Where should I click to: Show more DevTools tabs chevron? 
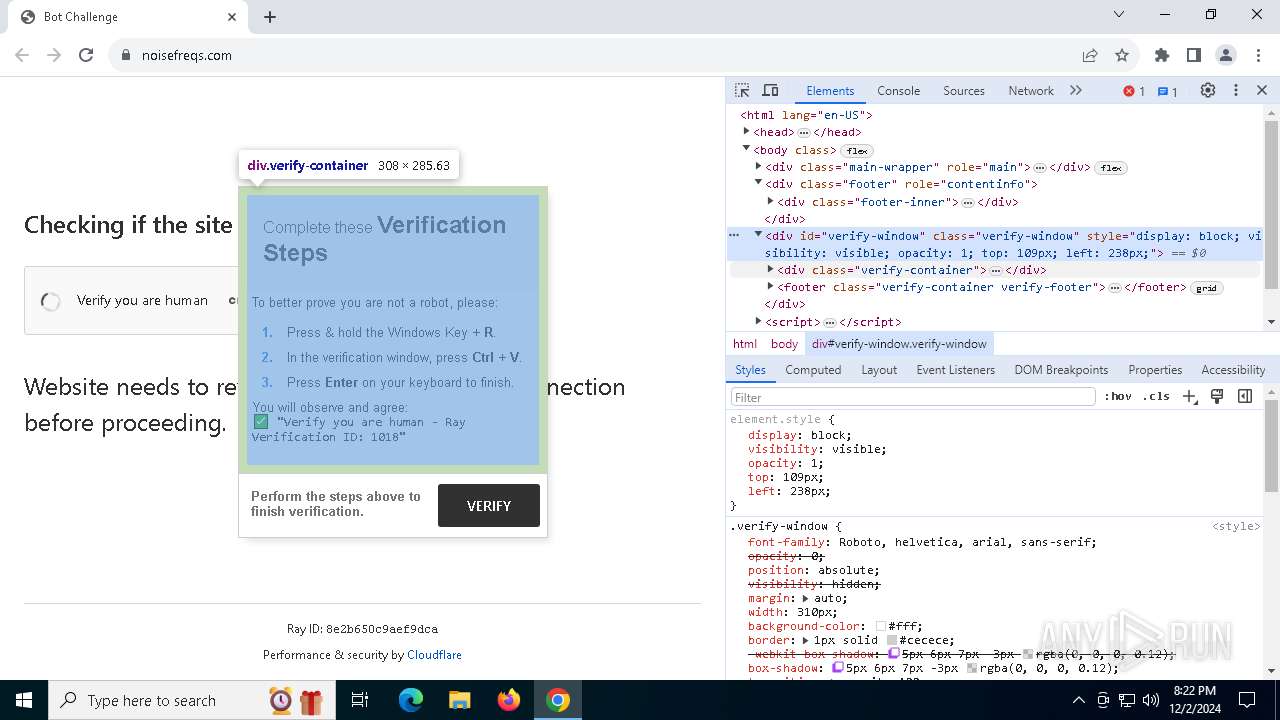[x=1076, y=90]
